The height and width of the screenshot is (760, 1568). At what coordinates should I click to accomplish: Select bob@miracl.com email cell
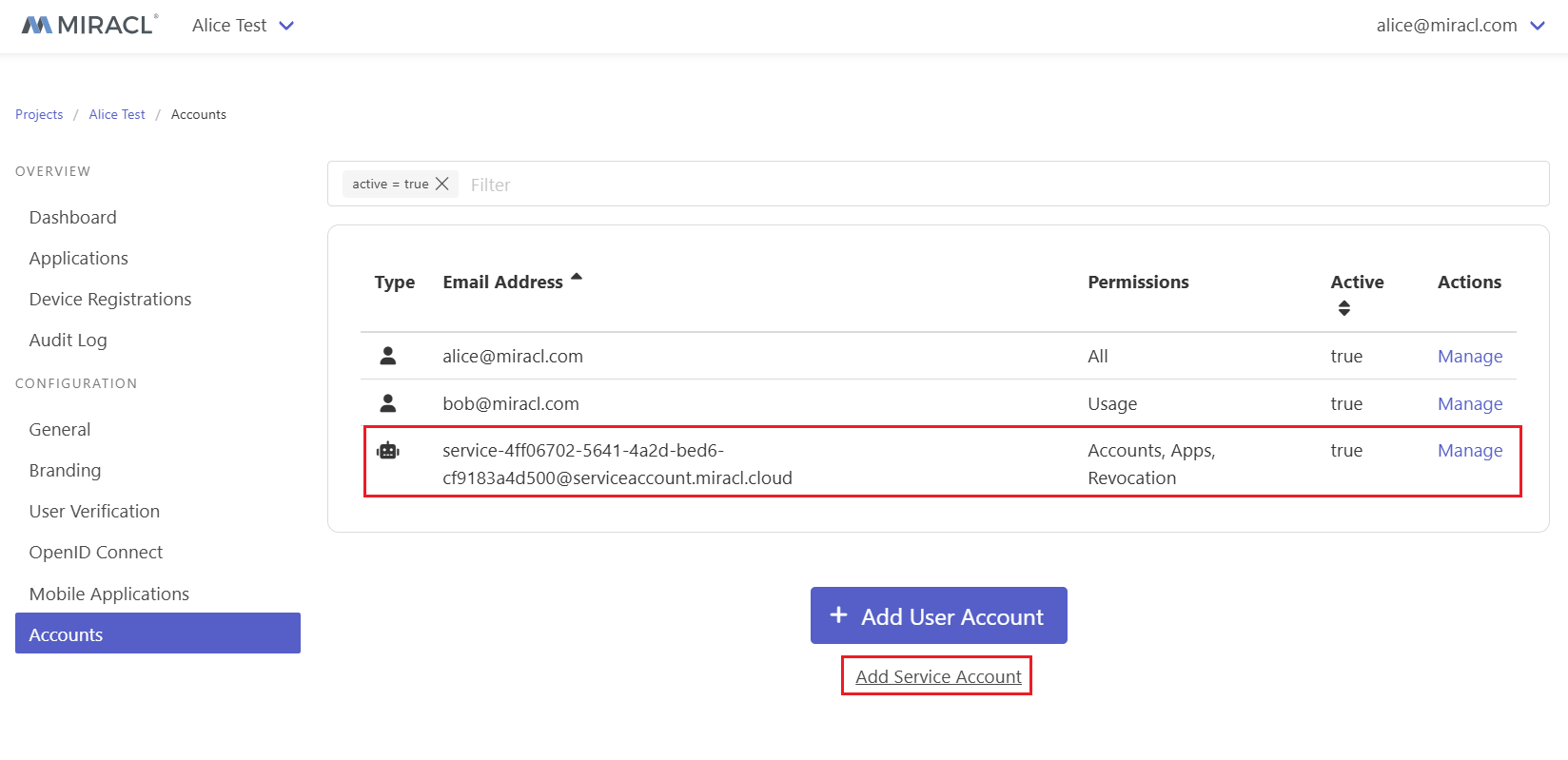(511, 403)
